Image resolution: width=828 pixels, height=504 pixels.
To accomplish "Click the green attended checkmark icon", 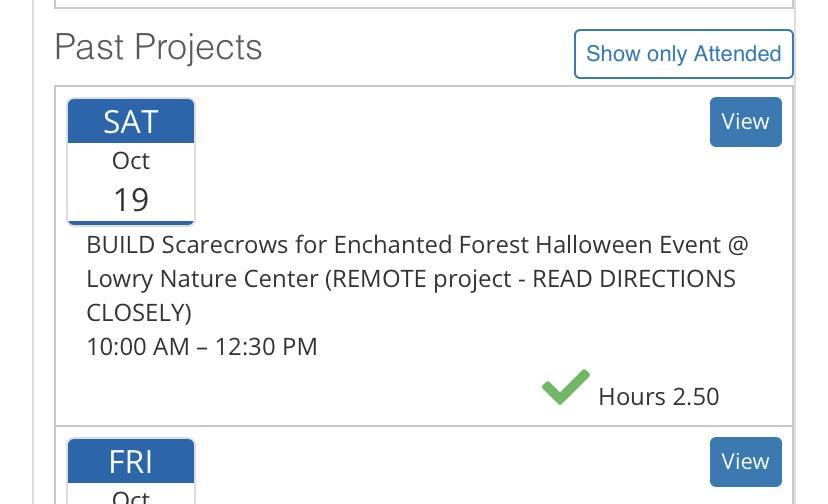I will point(565,387).
